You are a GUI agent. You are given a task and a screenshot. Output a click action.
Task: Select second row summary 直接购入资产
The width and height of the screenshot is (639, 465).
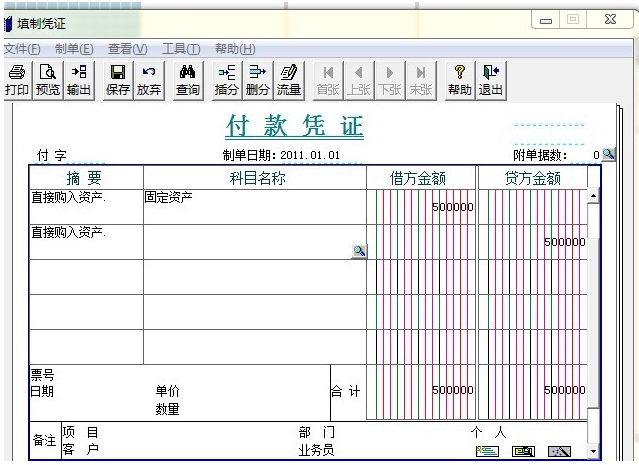[x=86, y=242]
